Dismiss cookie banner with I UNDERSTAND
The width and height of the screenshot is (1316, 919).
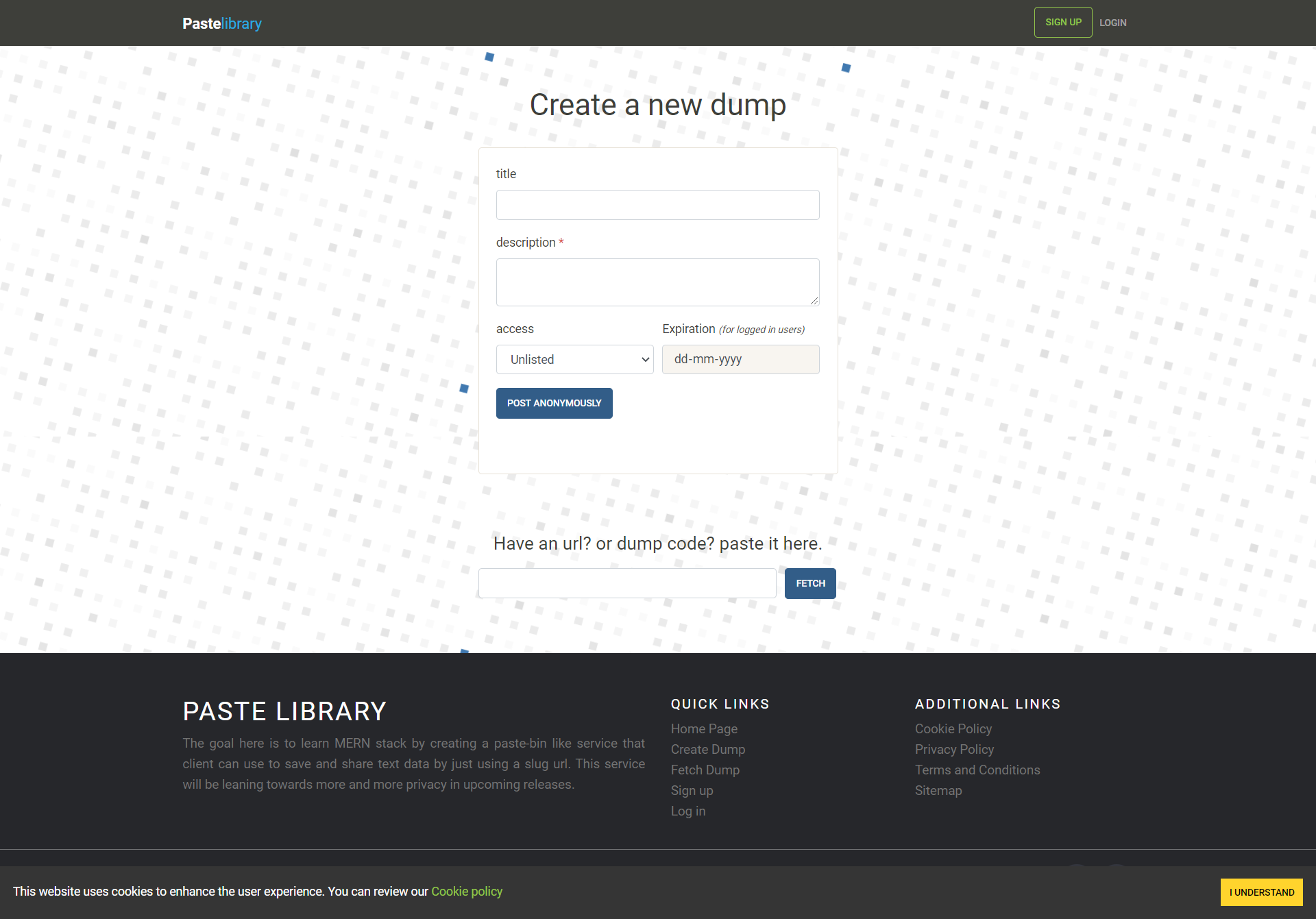click(x=1261, y=892)
